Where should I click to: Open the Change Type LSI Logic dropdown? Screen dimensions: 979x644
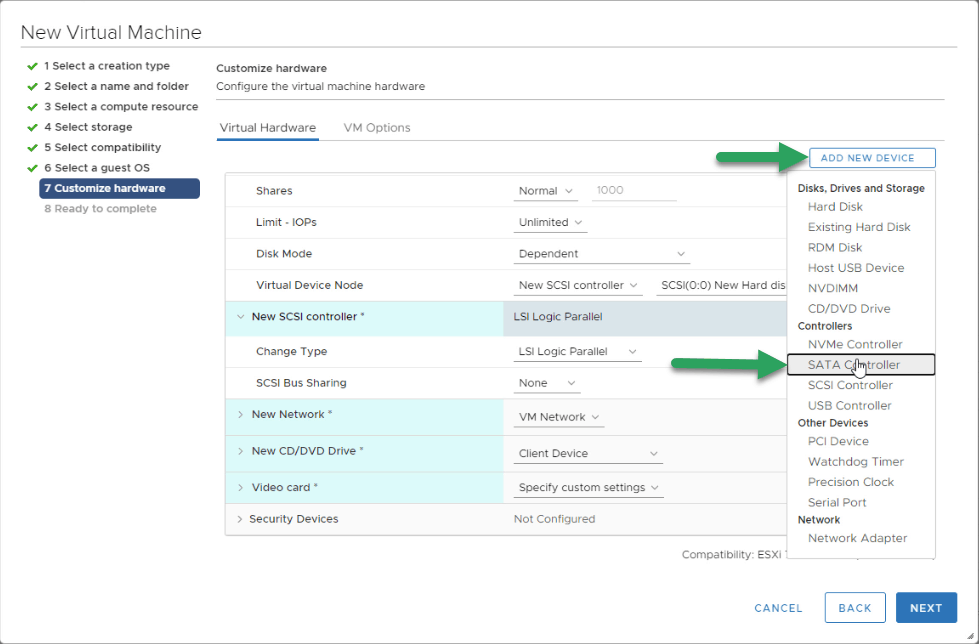[x=578, y=352]
